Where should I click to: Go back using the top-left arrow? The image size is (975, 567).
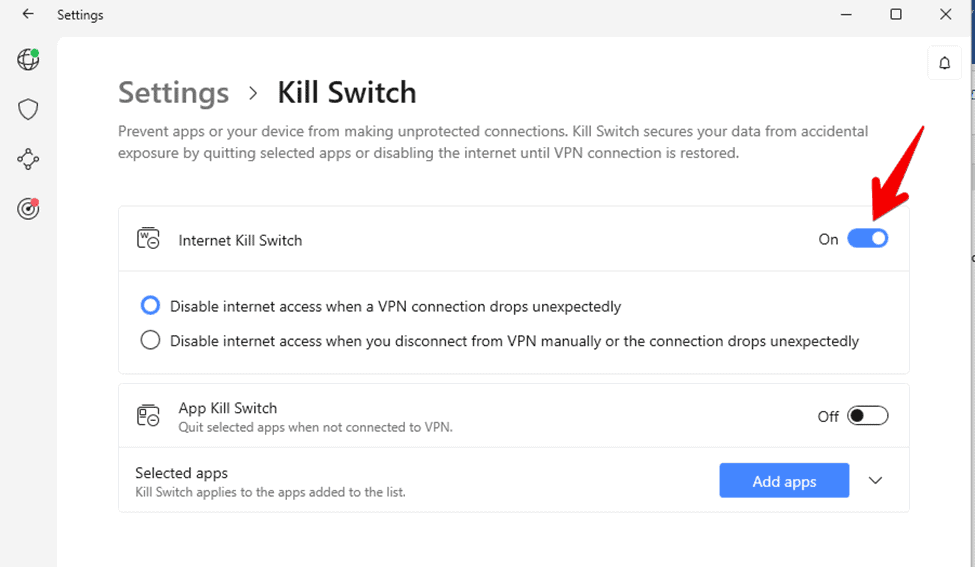28,14
